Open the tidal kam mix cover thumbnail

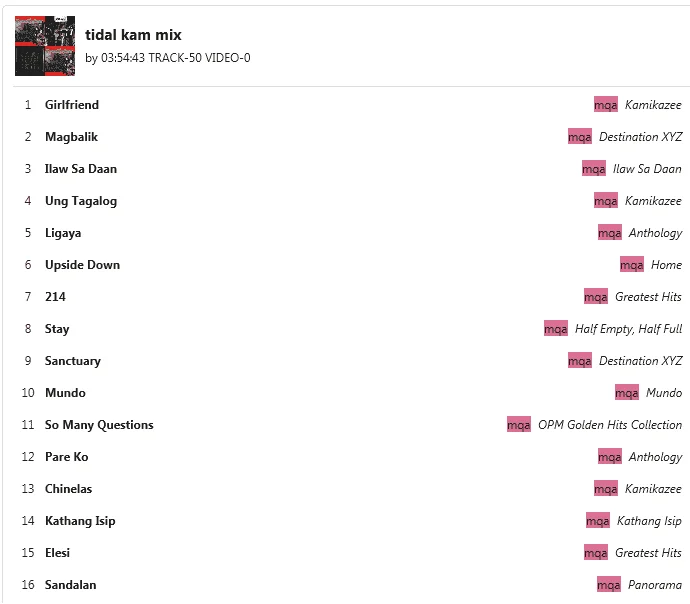pyautogui.click(x=45, y=46)
